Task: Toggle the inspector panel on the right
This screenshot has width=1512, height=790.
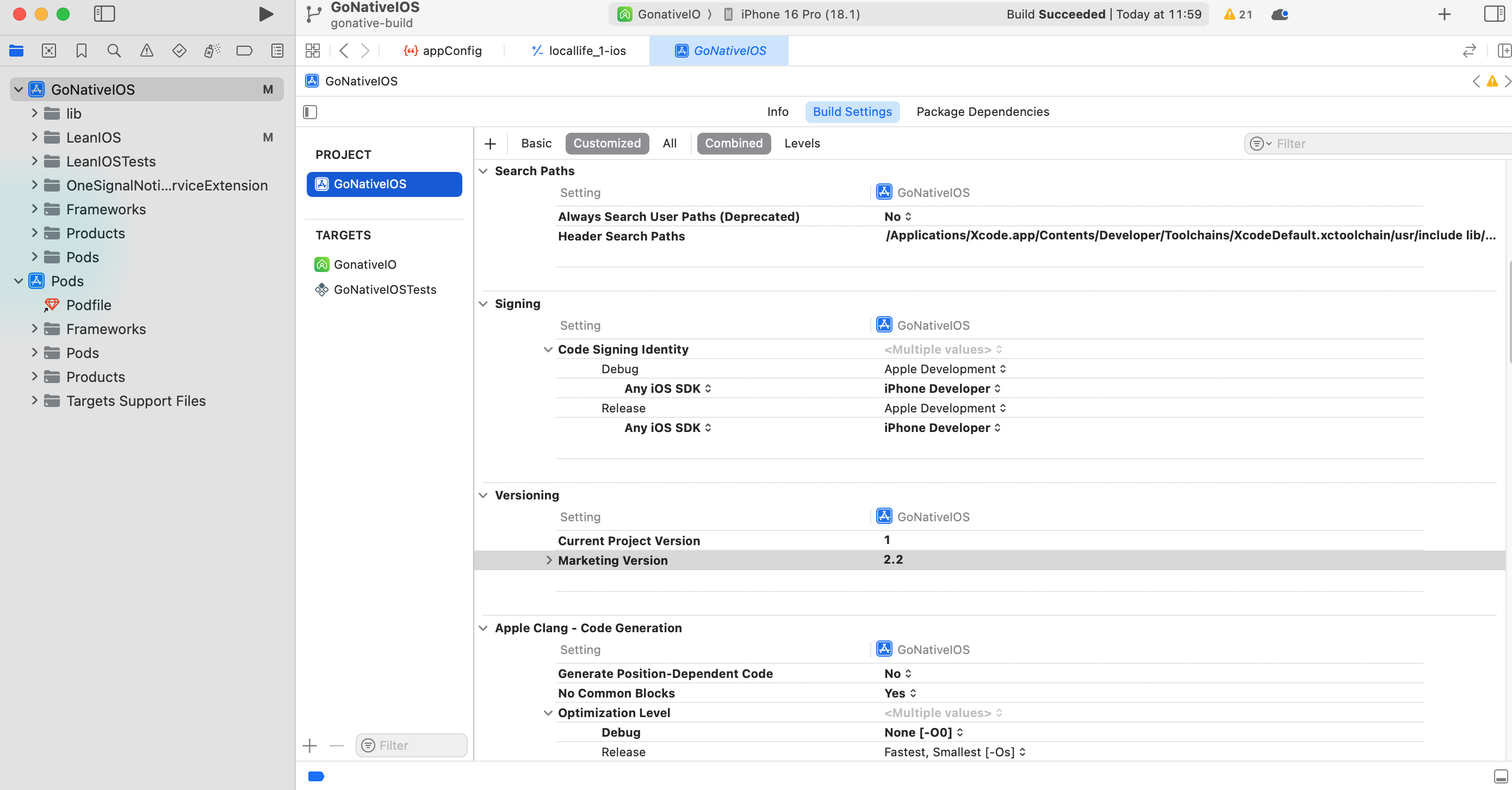Action: click(1494, 14)
